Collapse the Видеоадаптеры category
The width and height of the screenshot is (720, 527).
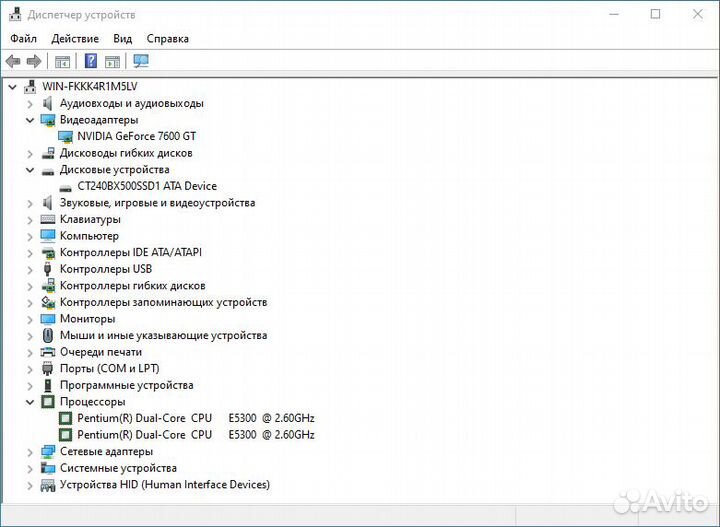(x=30, y=120)
